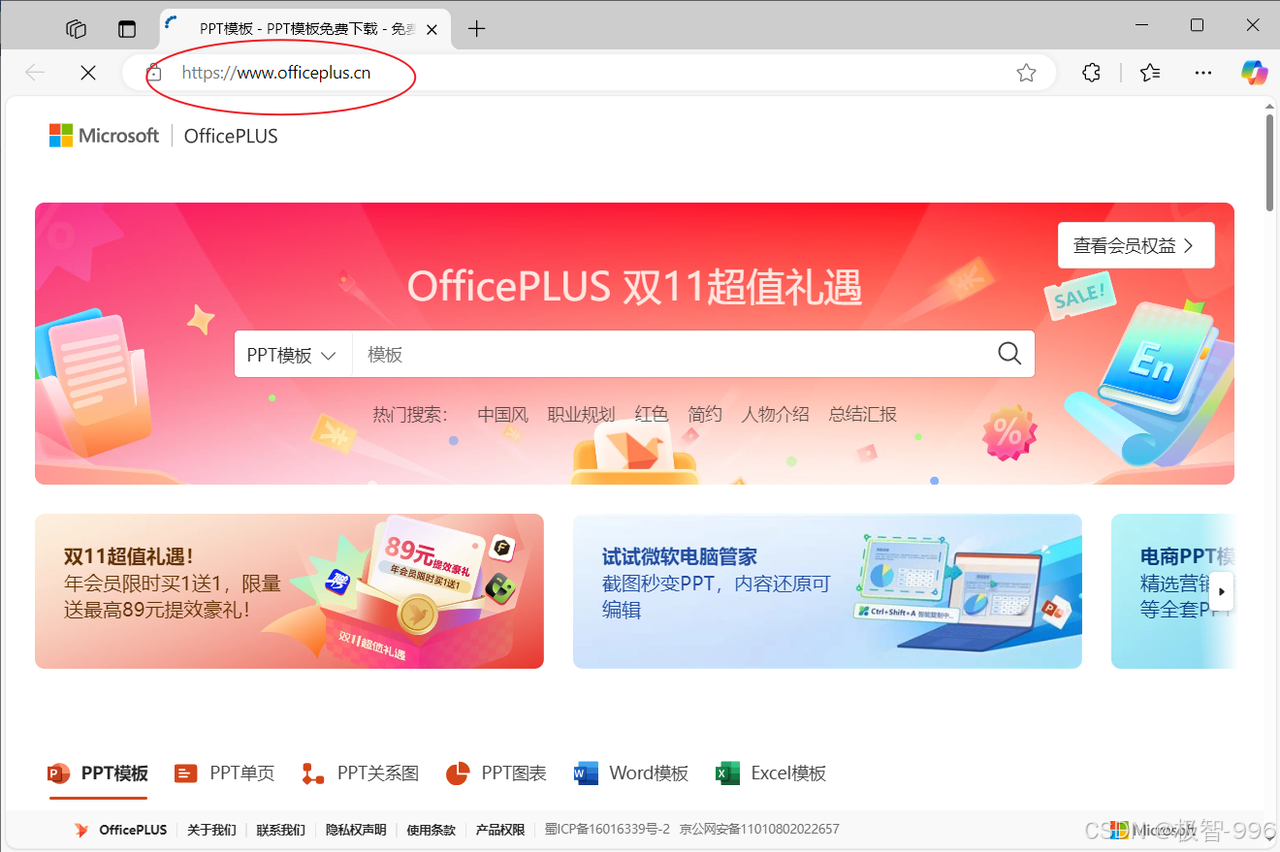Image resolution: width=1280 pixels, height=852 pixels.
Task: Select hot search 中国风
Action: (x=502, y=414)
